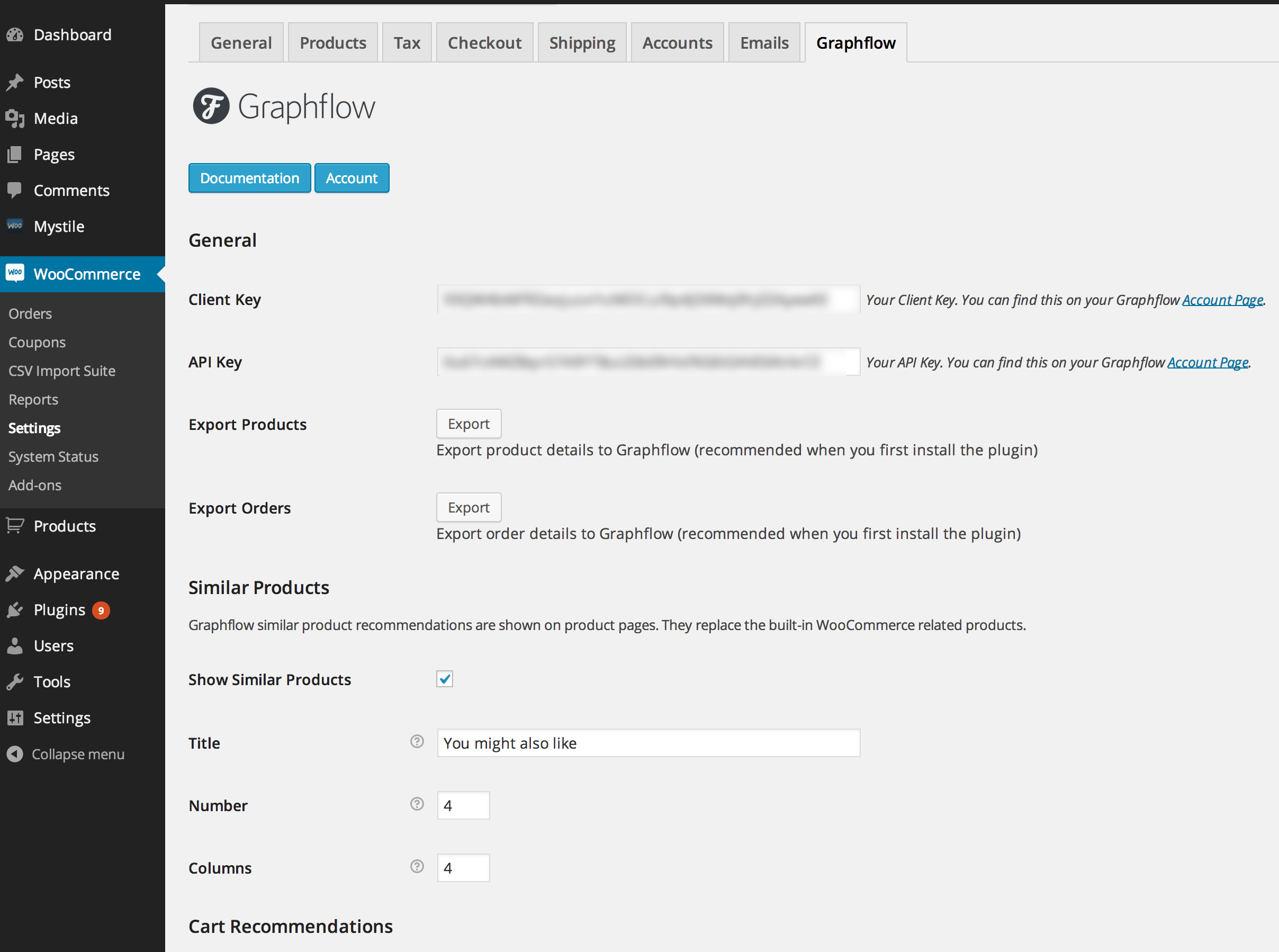Viewport: 1279px width, 952px height.
Task: Click the help icon next to Number
Action: [x=417, y=804]
